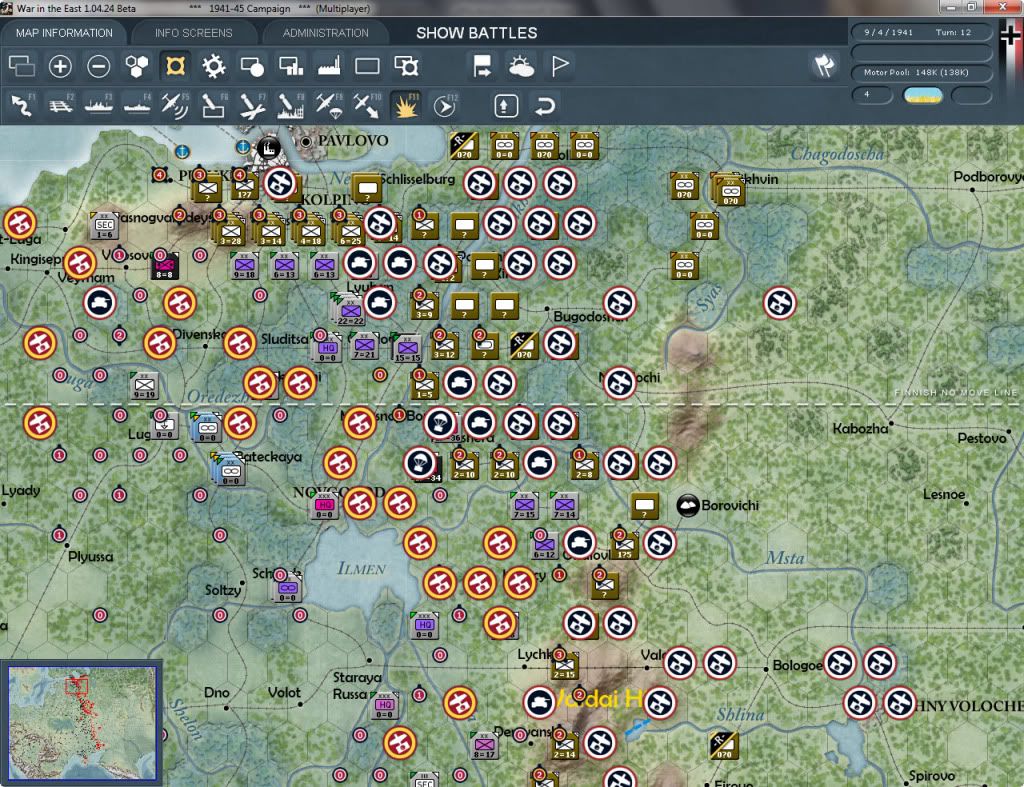Select the 9=19 infantry counter

[x=144, y=385]
